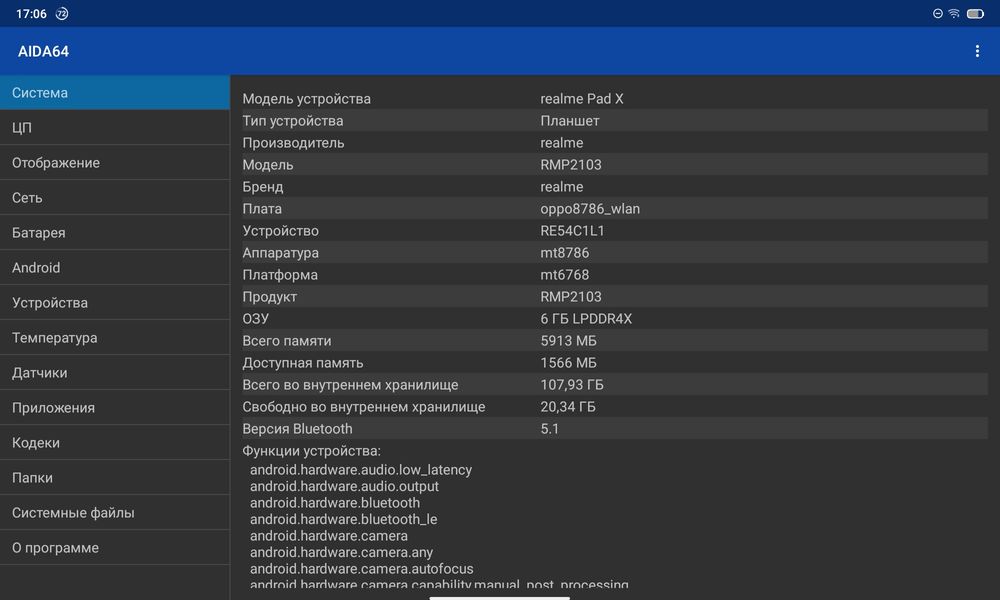Viewport: 1000px width, 600px height.
Task: Show the Устройства section
Action: tap(115, 303)
